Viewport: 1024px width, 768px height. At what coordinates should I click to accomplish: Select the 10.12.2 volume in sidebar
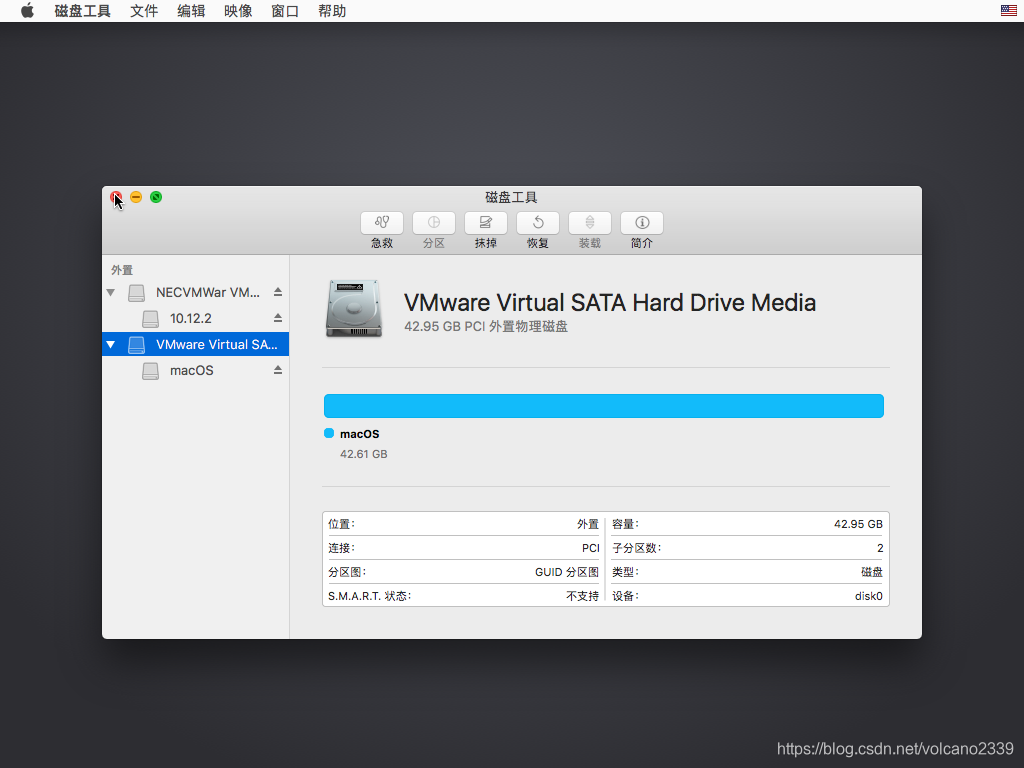click(195, 319)
